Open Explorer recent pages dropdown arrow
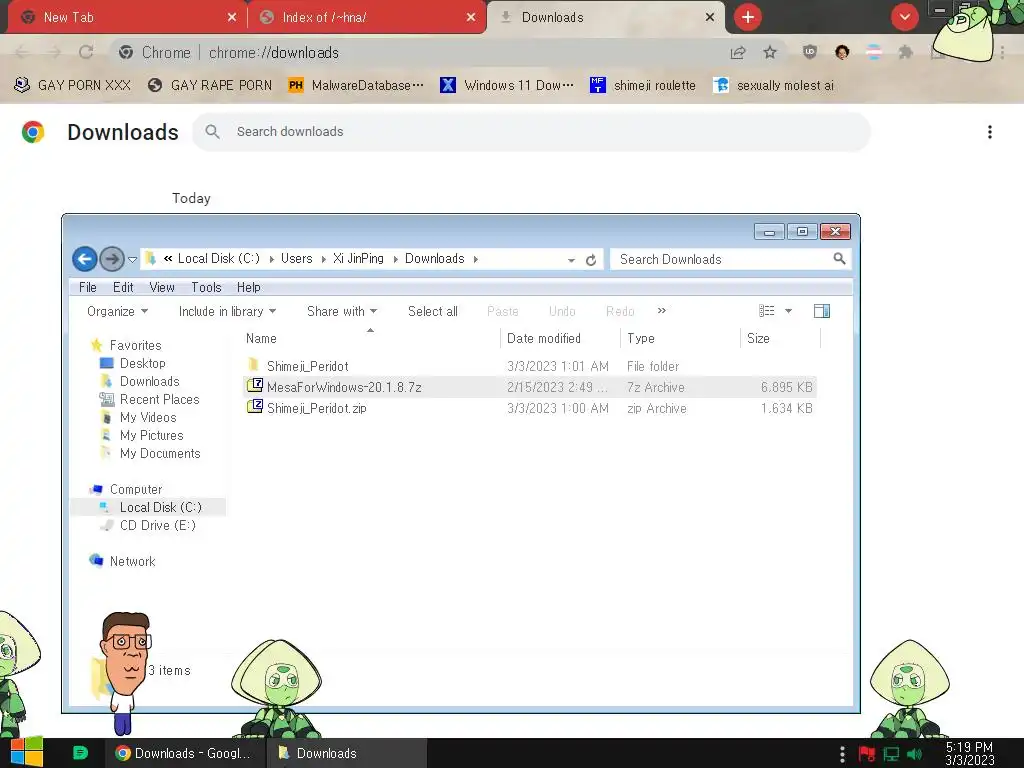The height and width of the screenshot is (768, 1024). 133,260
